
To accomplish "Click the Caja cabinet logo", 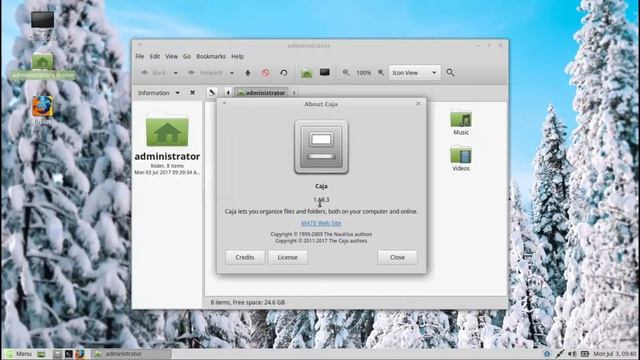I will [x=321, y=147].
